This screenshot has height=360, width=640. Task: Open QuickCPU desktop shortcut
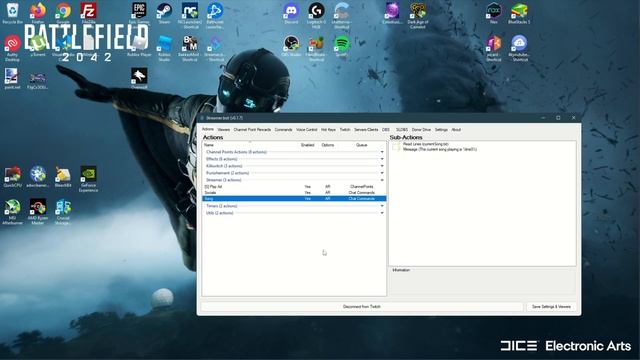(12, 176)
